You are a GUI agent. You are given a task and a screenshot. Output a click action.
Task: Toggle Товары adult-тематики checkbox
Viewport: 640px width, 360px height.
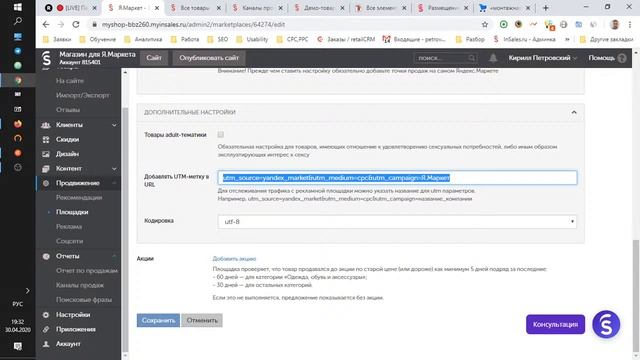point(221,134)
